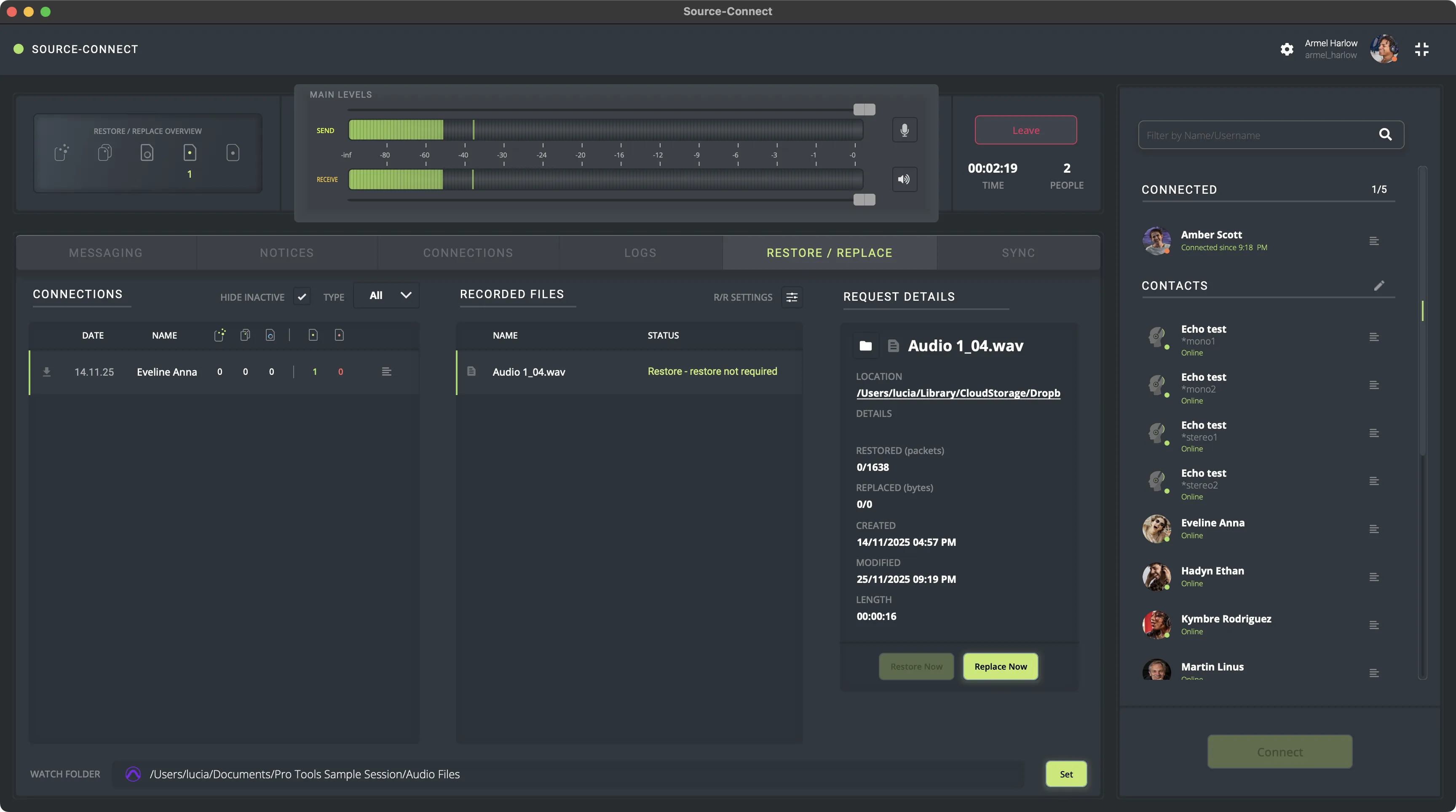Screen dimensions: 1456x812
Task: Mute the send microphone
Action: [905, 130]
